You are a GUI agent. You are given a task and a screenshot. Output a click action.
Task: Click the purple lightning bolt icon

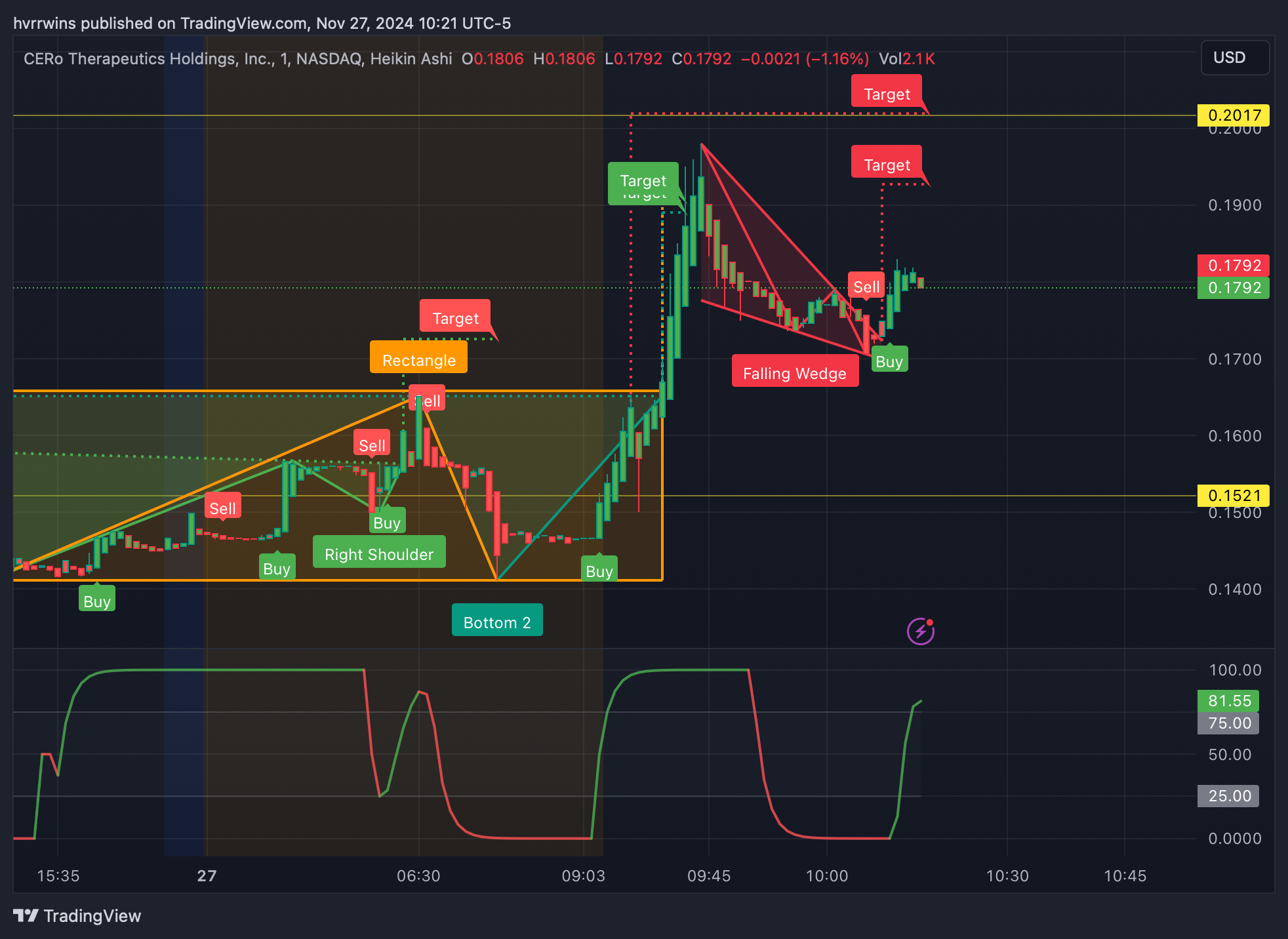click(921, 631)
